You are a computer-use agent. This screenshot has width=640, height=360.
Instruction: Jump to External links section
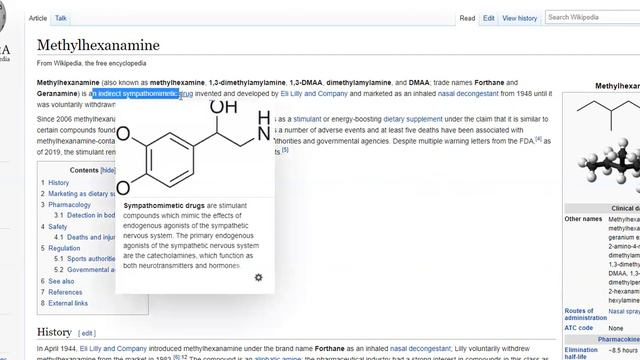pos(68,303)
